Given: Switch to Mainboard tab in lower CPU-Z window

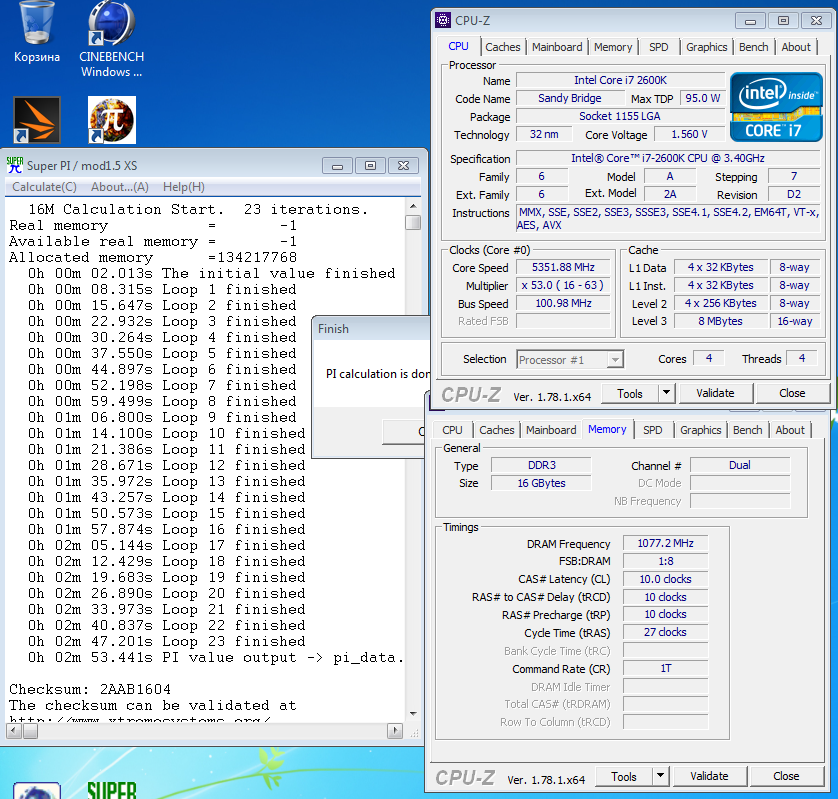Looking at the screenshot, I should pos(551,430).
